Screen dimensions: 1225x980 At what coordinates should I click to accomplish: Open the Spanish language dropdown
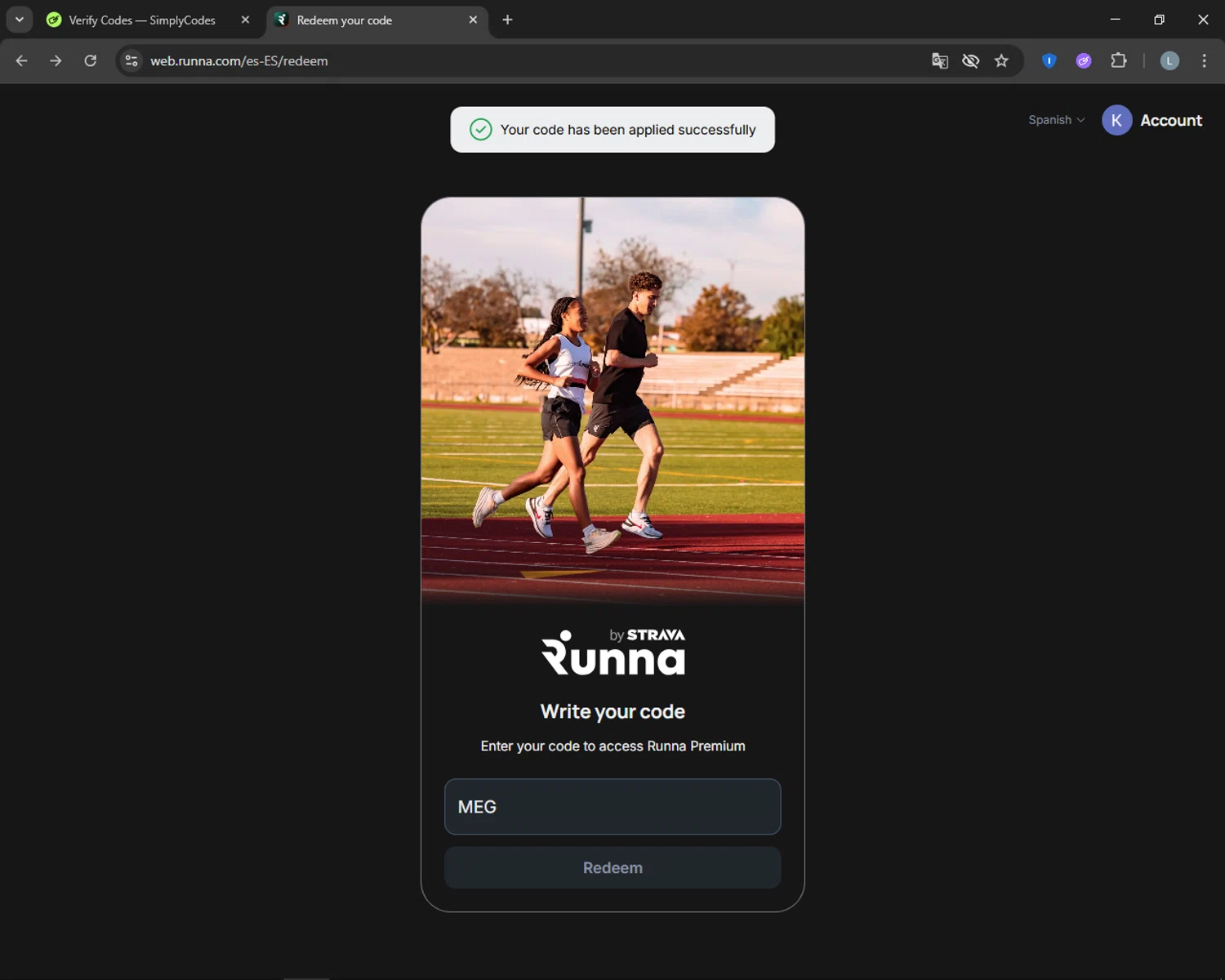point(1056,120)
